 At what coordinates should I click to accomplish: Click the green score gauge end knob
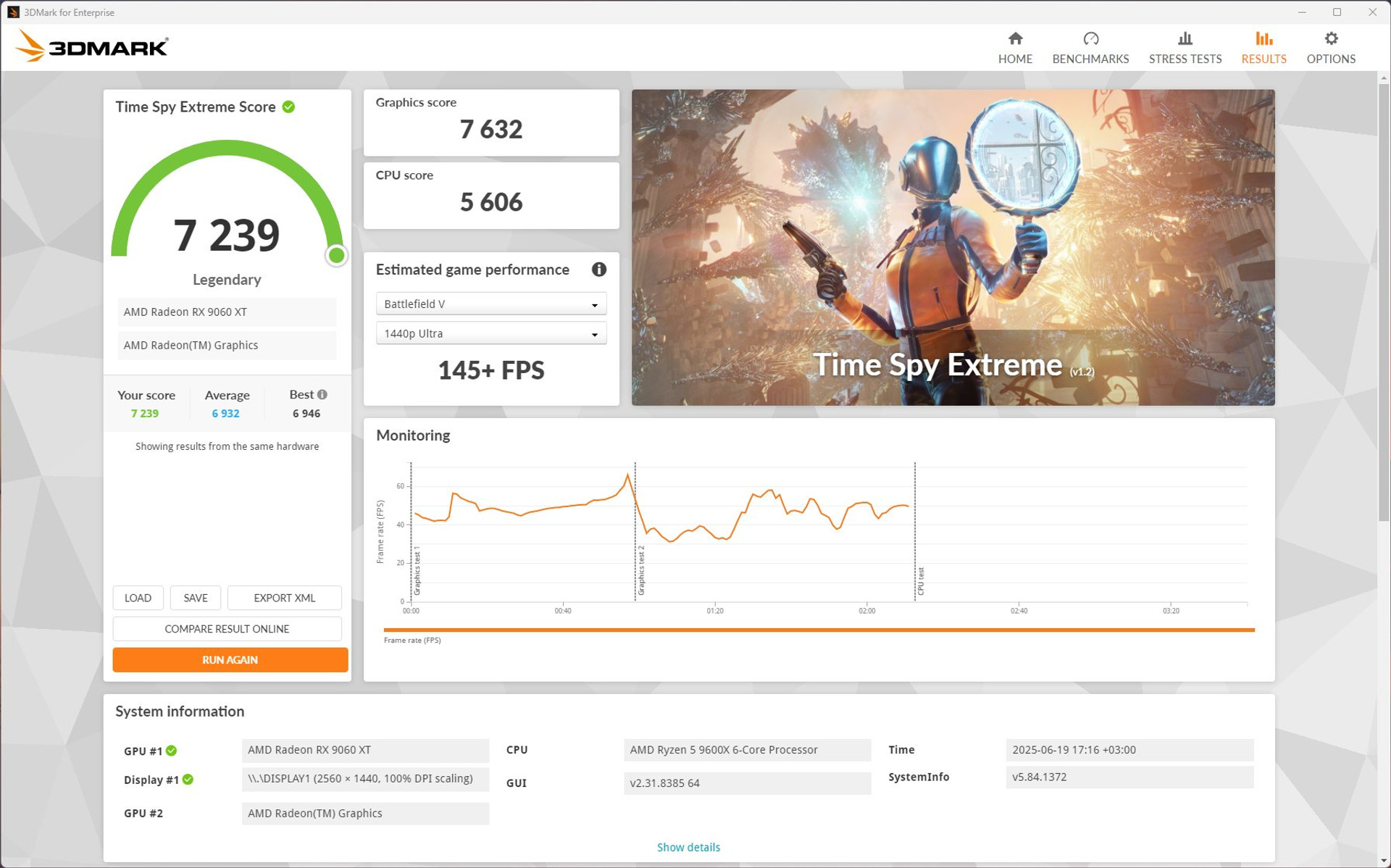(x=336, y=255)
